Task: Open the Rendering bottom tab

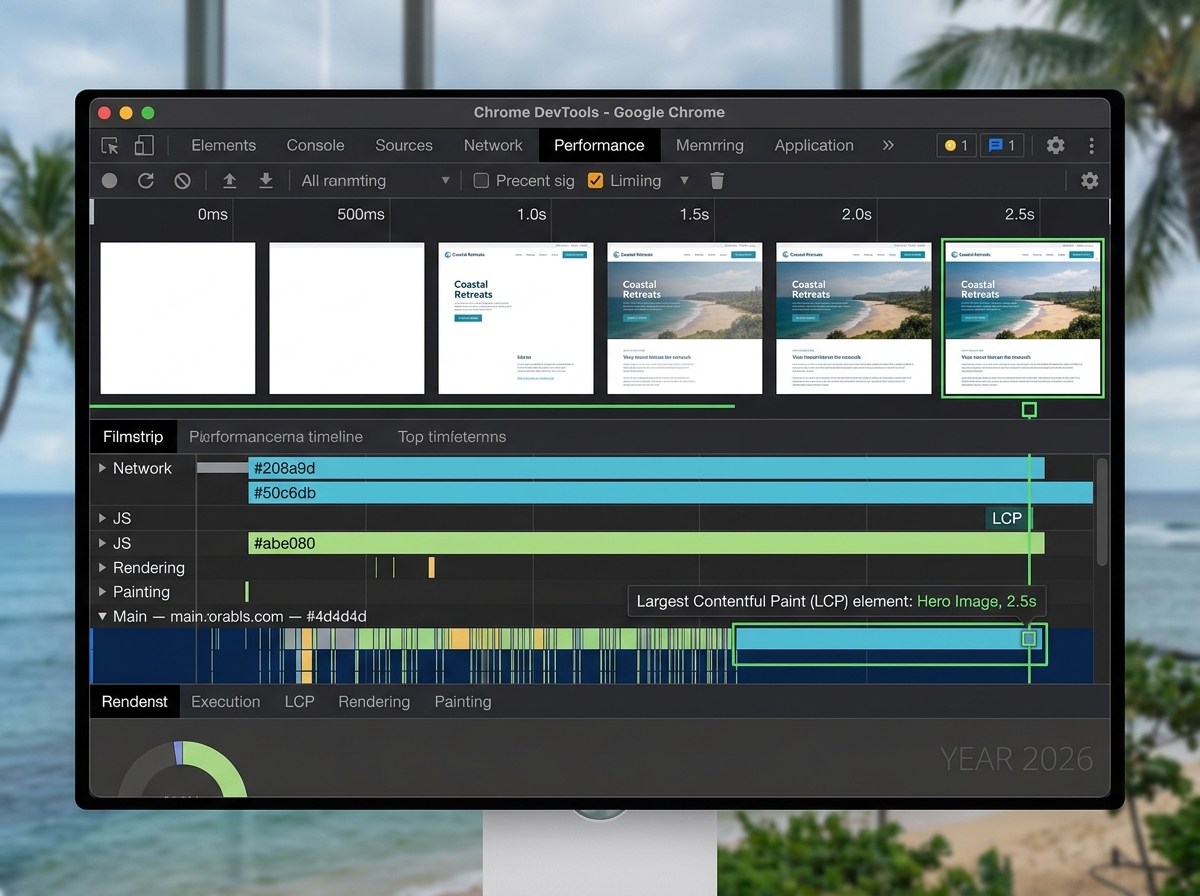Action: pyautogui.click(x=374, y=702)
